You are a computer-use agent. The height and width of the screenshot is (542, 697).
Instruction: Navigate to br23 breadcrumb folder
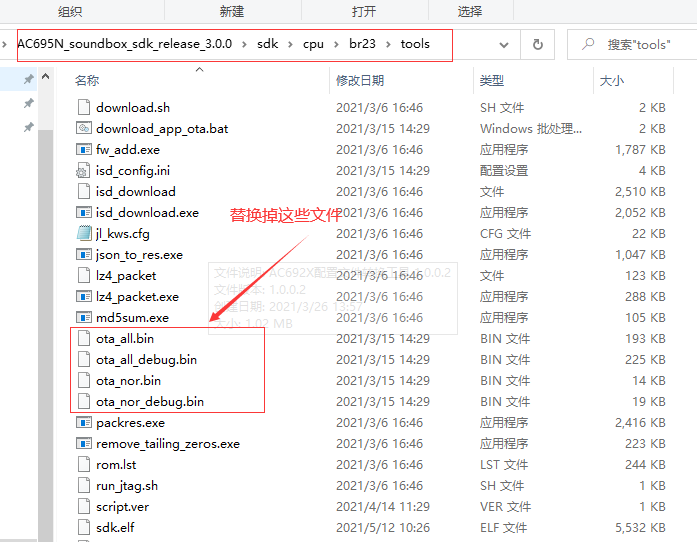(362, 44)
